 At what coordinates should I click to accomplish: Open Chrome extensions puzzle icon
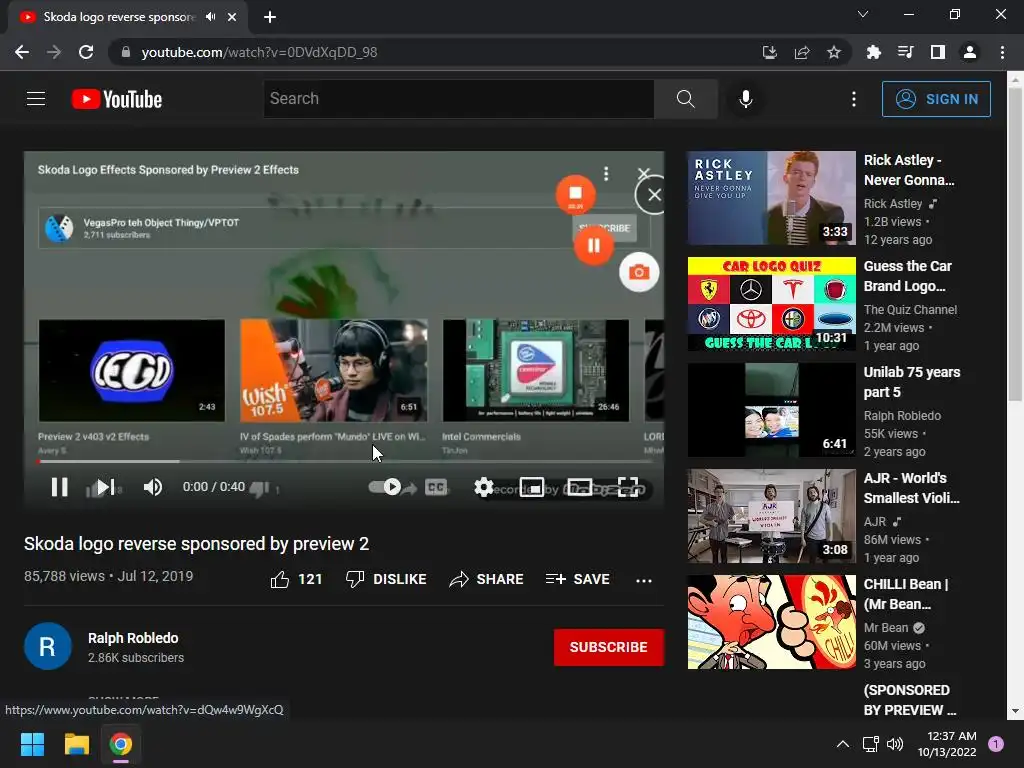coord(874,52)
